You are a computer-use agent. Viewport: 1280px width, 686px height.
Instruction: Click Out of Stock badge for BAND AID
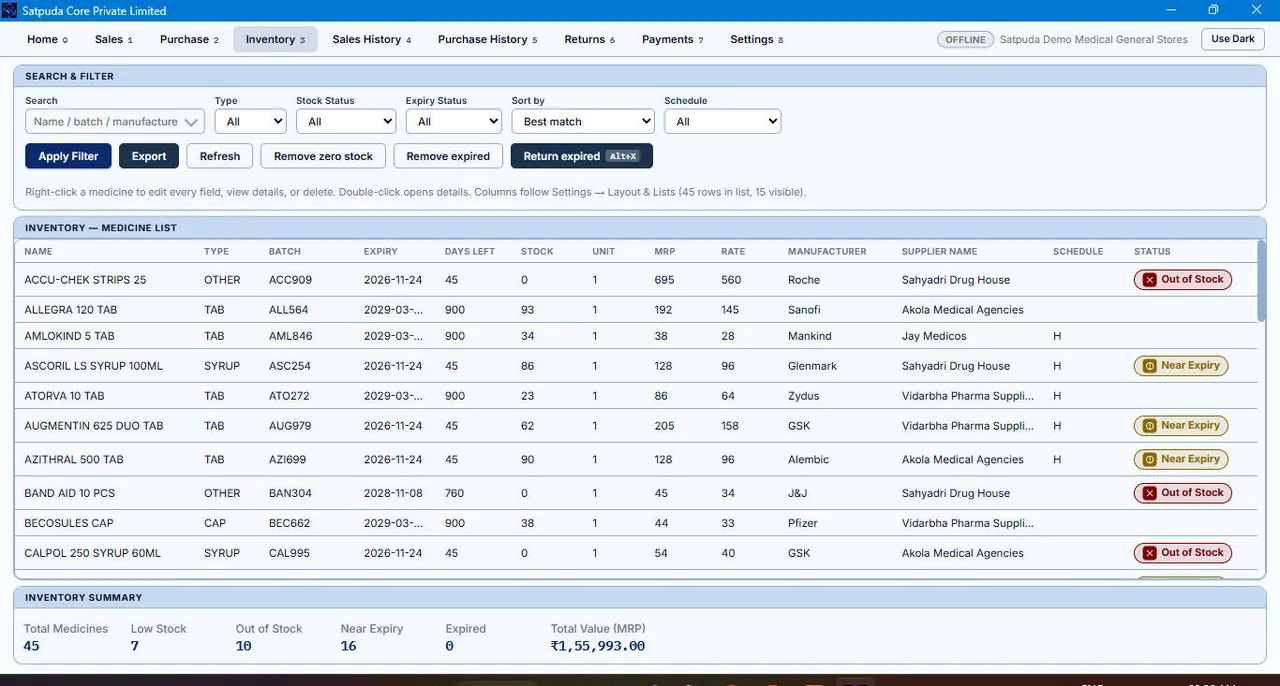[x=1182, y=493]
